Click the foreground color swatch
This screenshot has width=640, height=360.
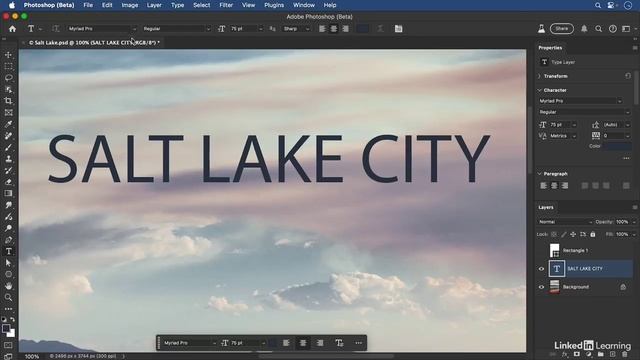coord(6,329)
